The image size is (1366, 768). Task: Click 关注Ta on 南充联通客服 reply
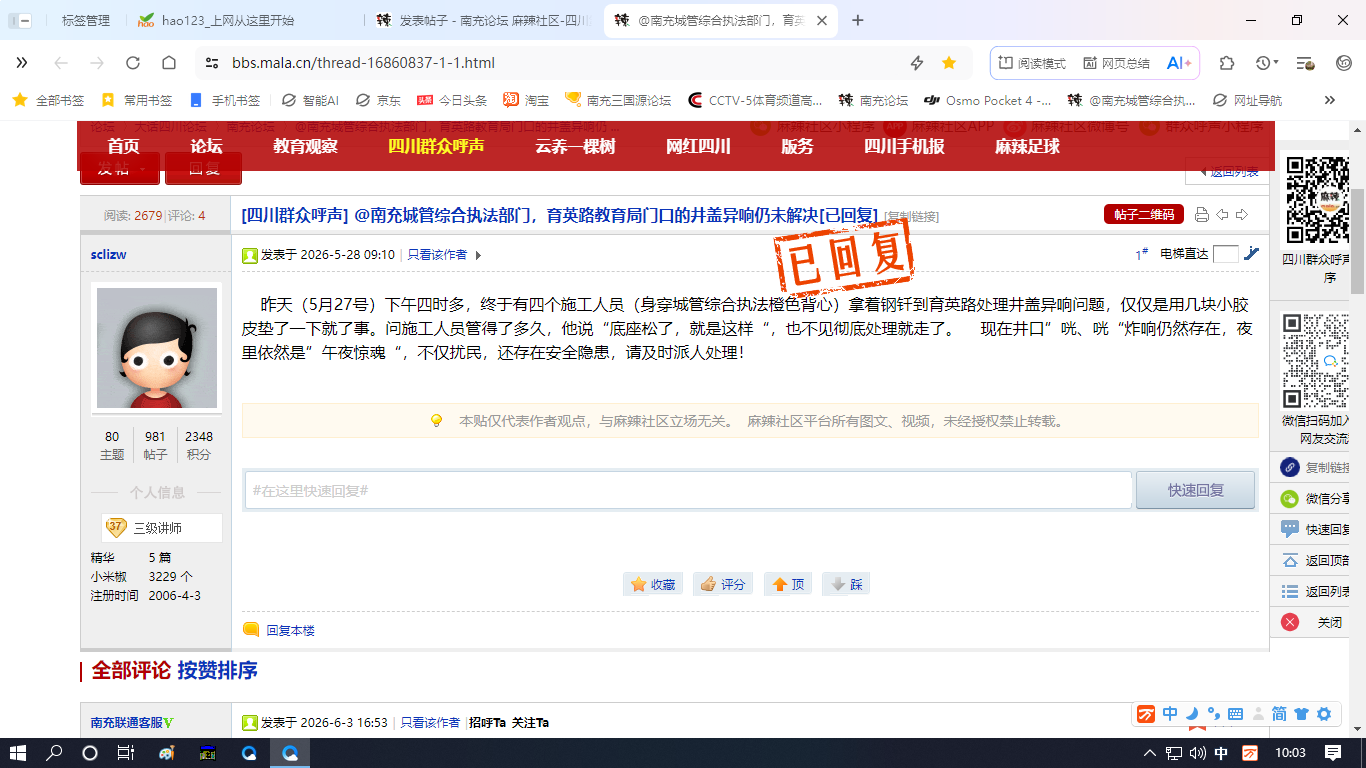tap(530, 722)
